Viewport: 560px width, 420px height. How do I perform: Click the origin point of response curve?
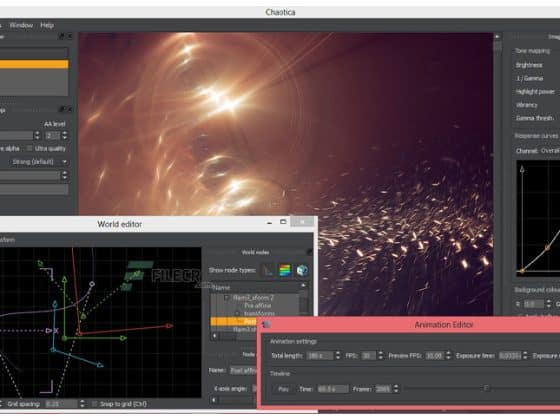pyautogui.click(x=522, y=271)
